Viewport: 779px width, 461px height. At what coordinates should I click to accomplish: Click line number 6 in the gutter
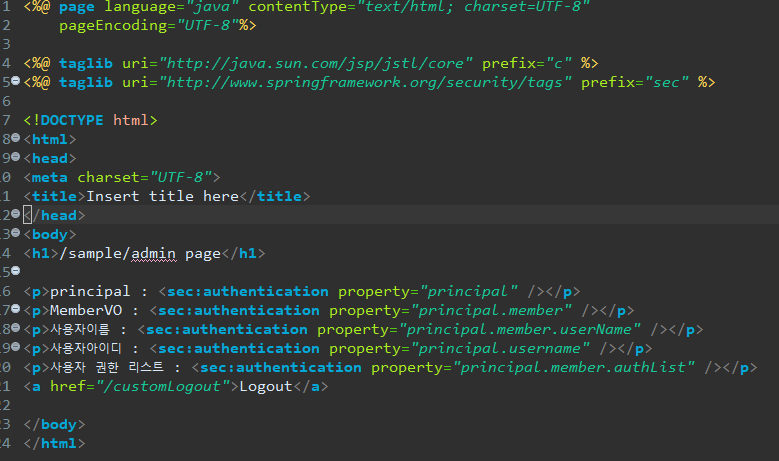click(5, 101)
